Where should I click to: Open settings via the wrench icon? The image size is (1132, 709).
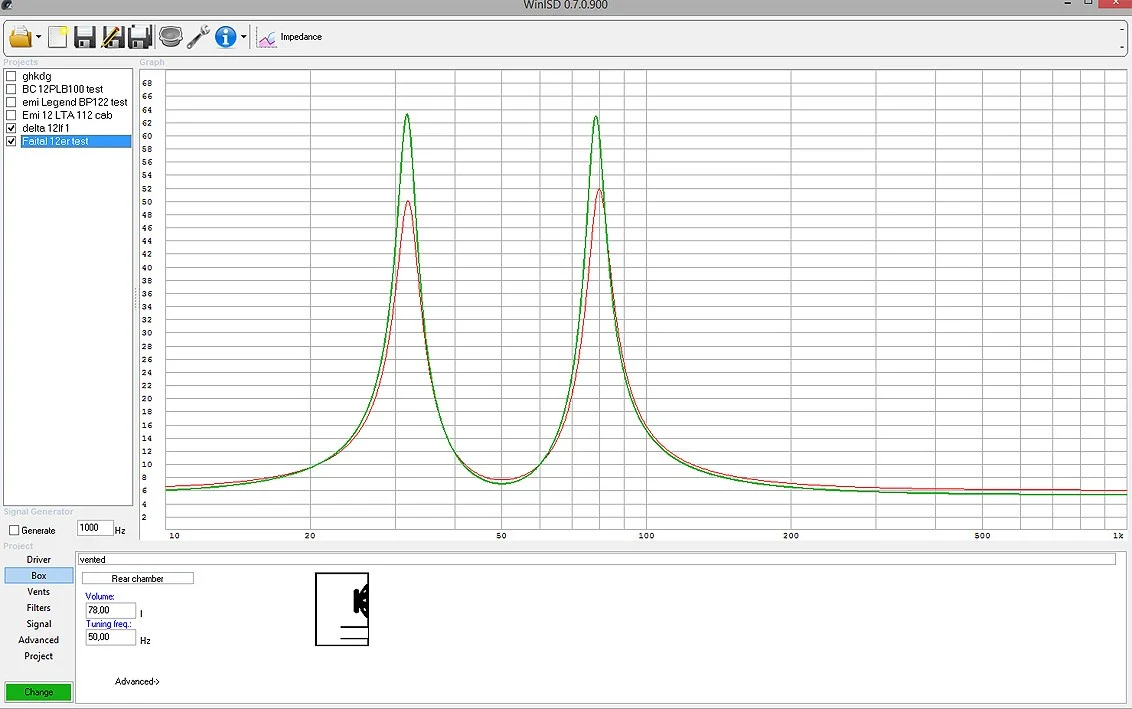(x=198, y=38)
